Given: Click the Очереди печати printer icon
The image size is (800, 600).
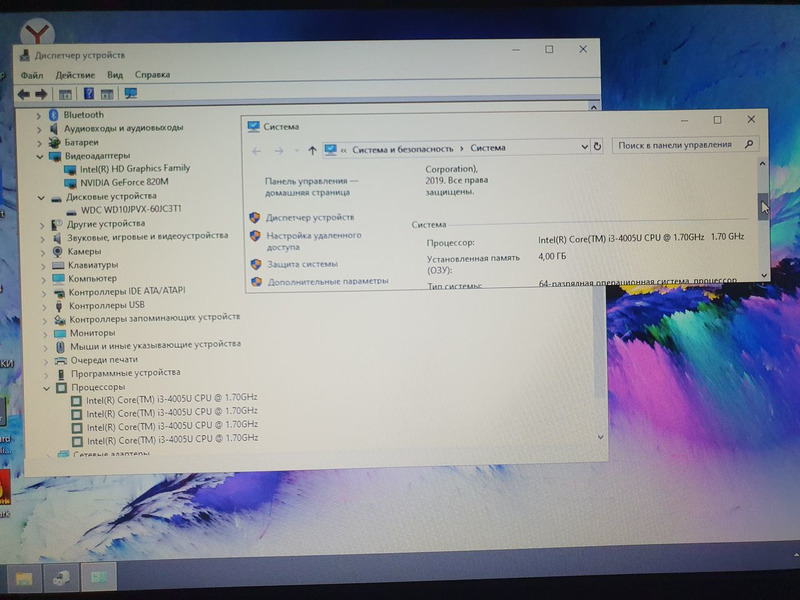Looking at the screenshot, I should point(61,361).
